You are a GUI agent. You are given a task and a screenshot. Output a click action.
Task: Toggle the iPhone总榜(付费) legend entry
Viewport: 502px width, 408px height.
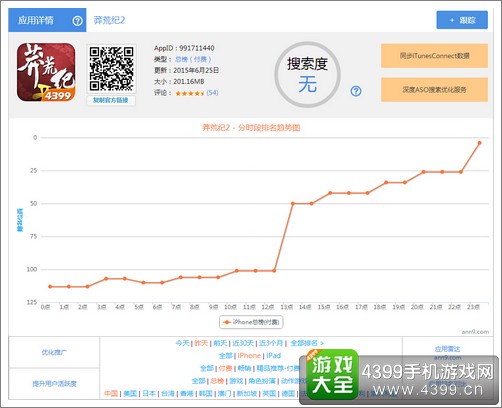(x=251, y=322)
